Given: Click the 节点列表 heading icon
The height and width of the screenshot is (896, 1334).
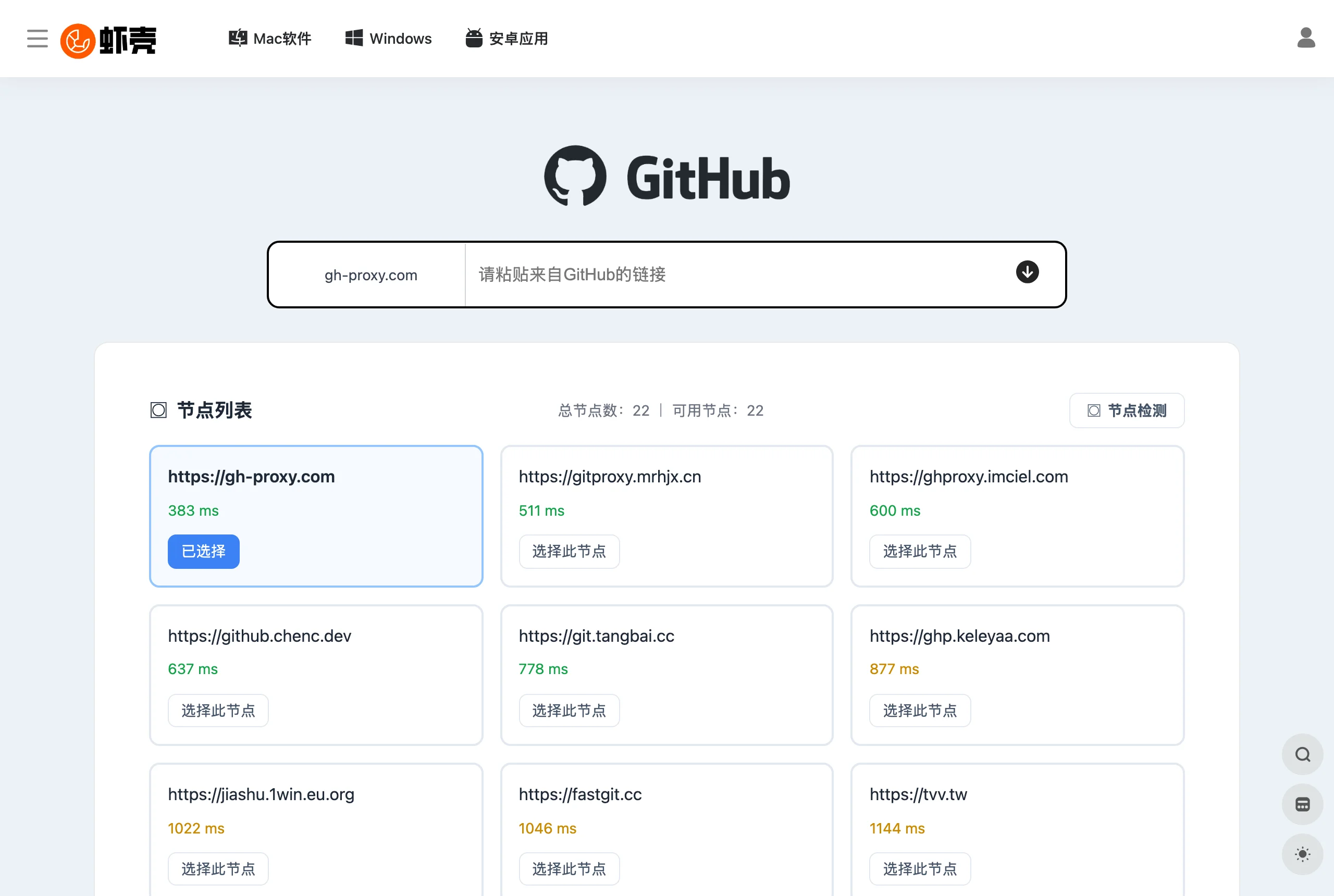Looking at the screenshot, I should click(158, 410).
